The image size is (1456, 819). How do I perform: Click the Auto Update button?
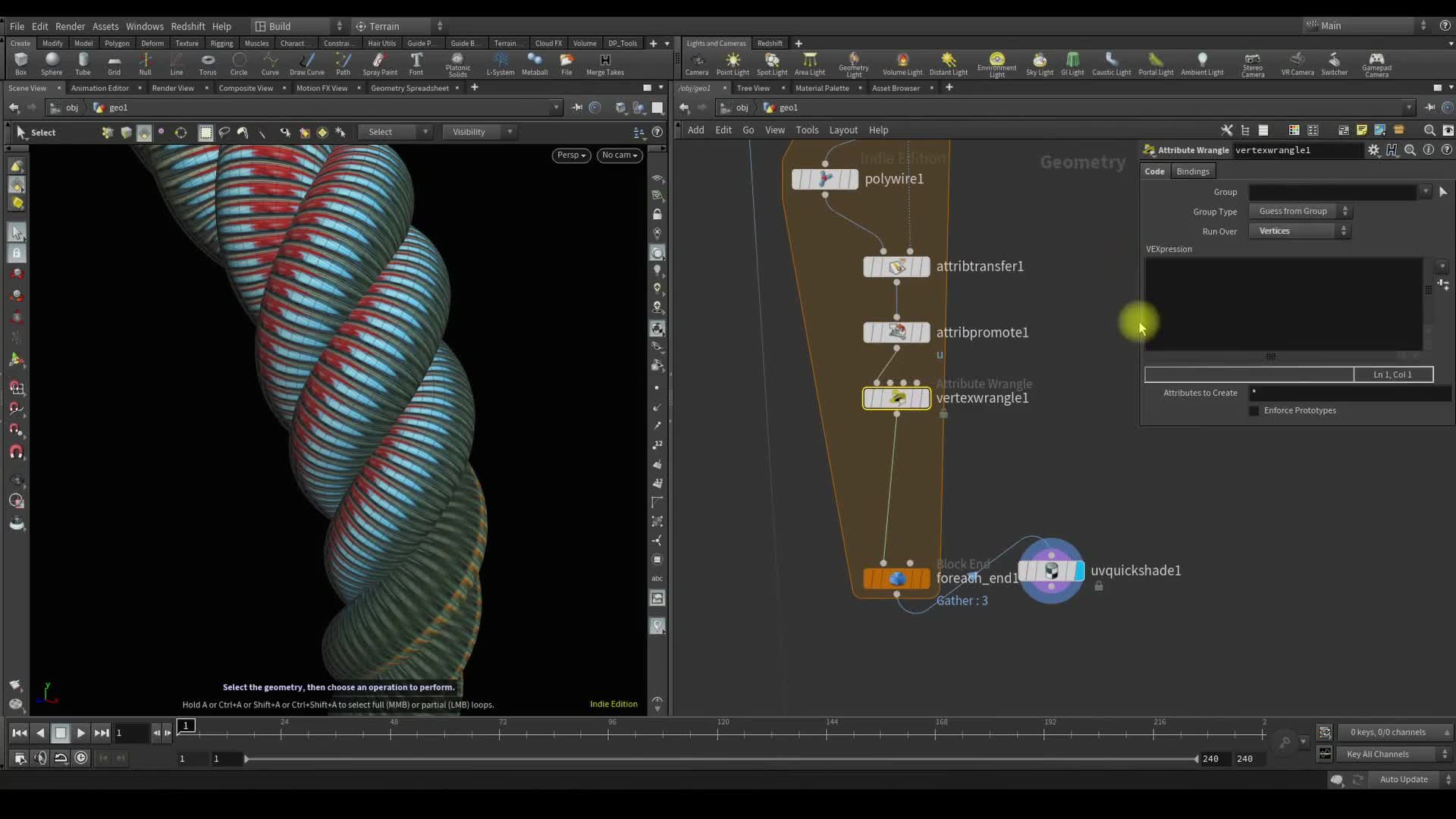pyautogui.click(x=1403, y=779)
